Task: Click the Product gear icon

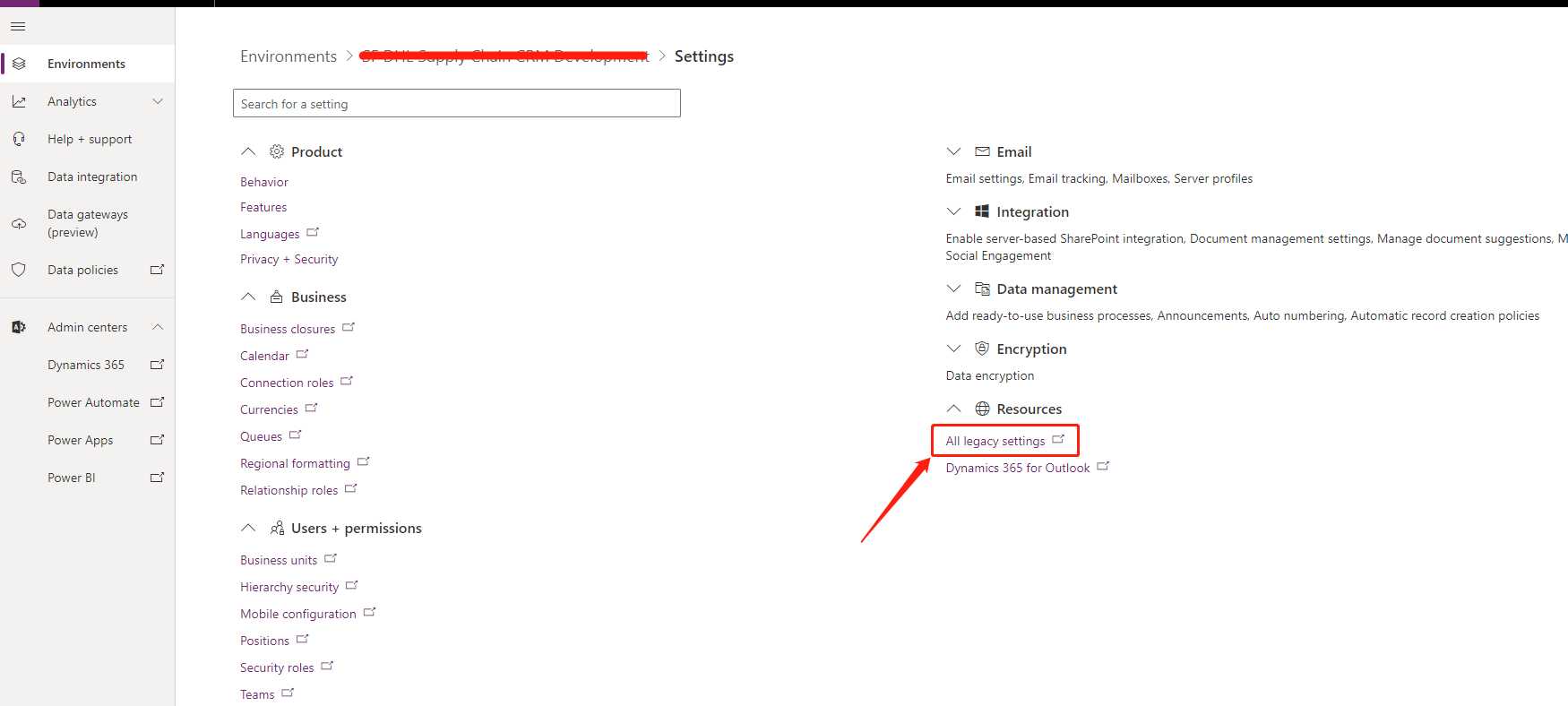Action: tap(277, 151)
